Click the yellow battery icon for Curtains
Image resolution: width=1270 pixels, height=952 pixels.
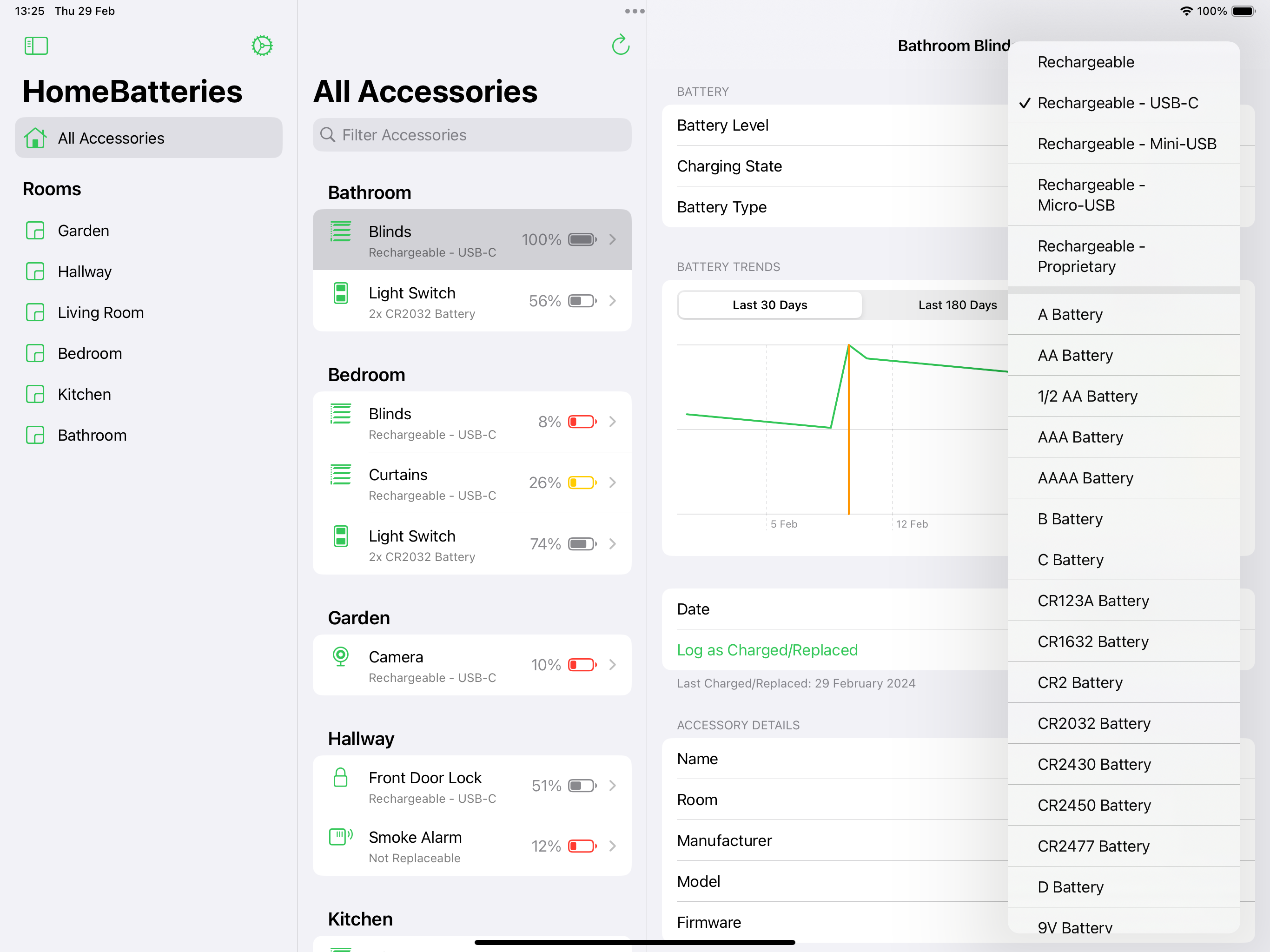582,483
